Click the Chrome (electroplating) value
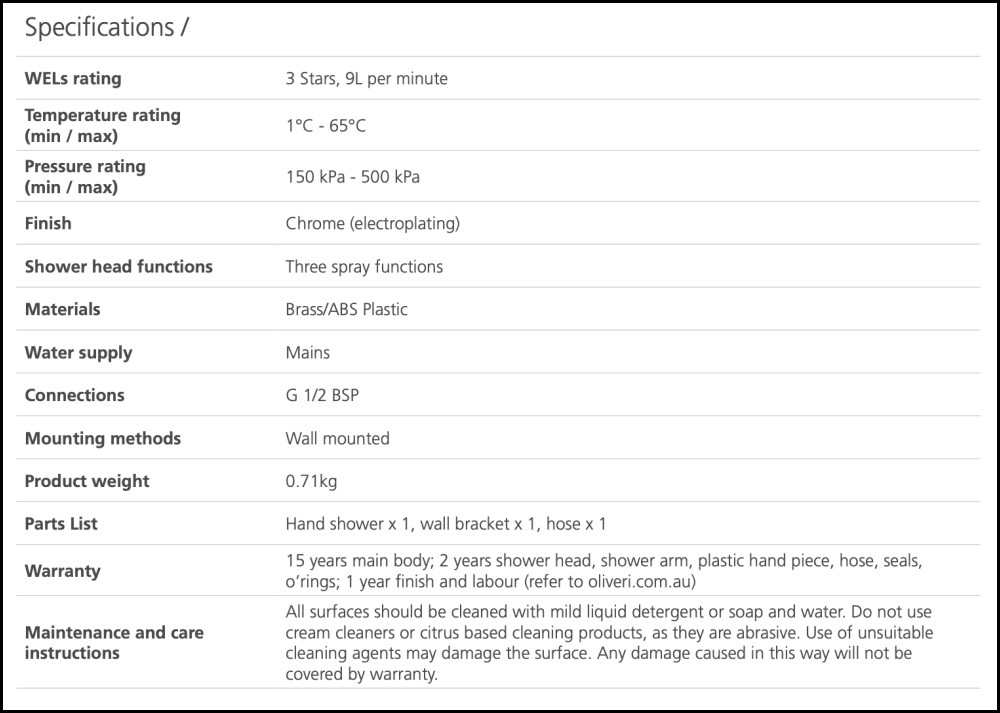 click(372, 223)
